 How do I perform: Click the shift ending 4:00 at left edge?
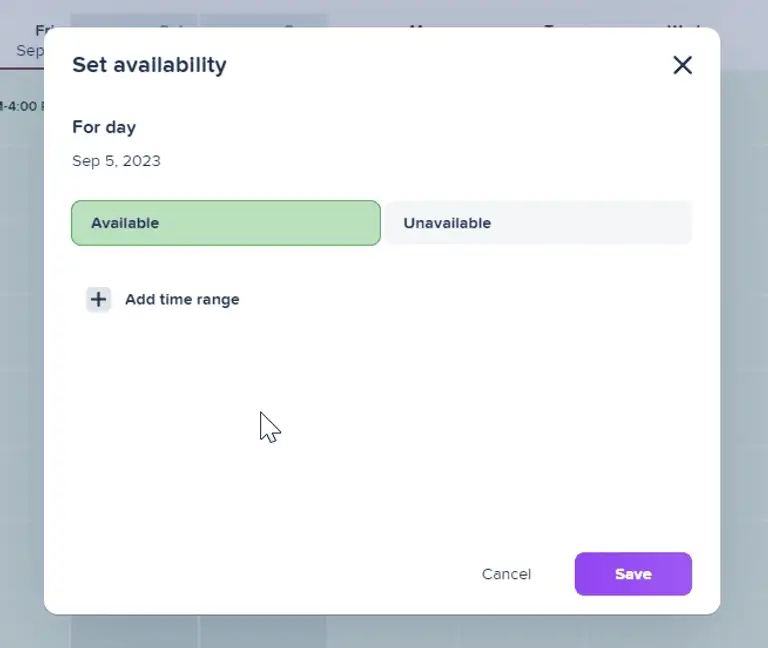click(20, 105)
